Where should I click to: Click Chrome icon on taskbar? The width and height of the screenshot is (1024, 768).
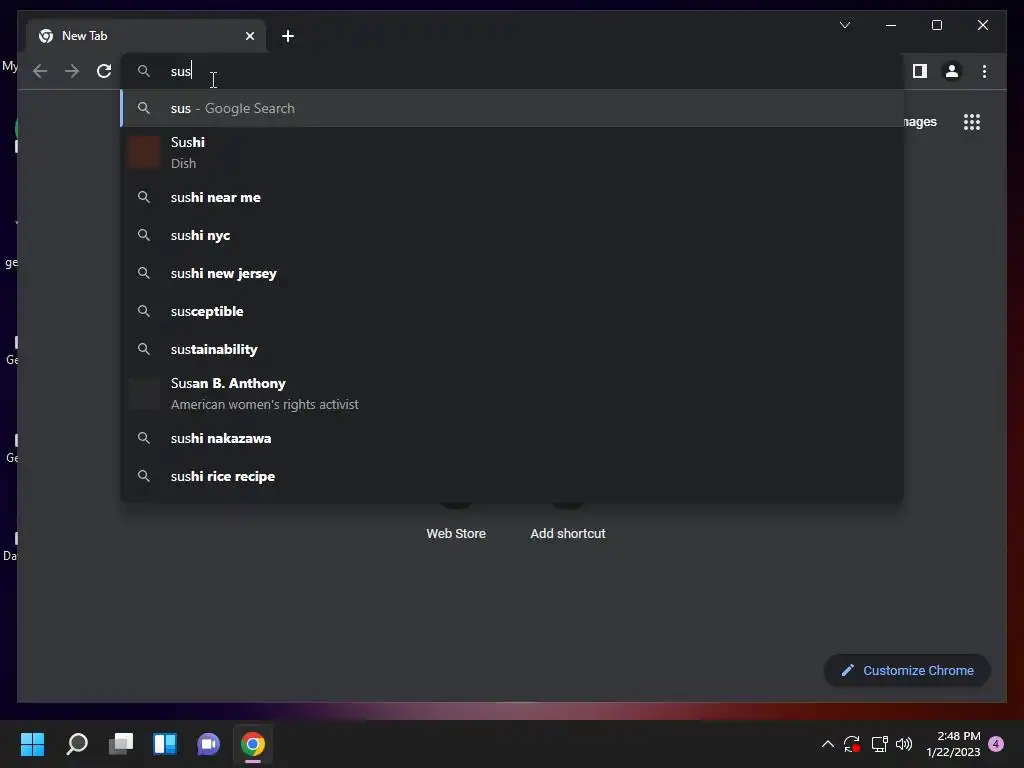pyautogui.click(x=253, y=744)
